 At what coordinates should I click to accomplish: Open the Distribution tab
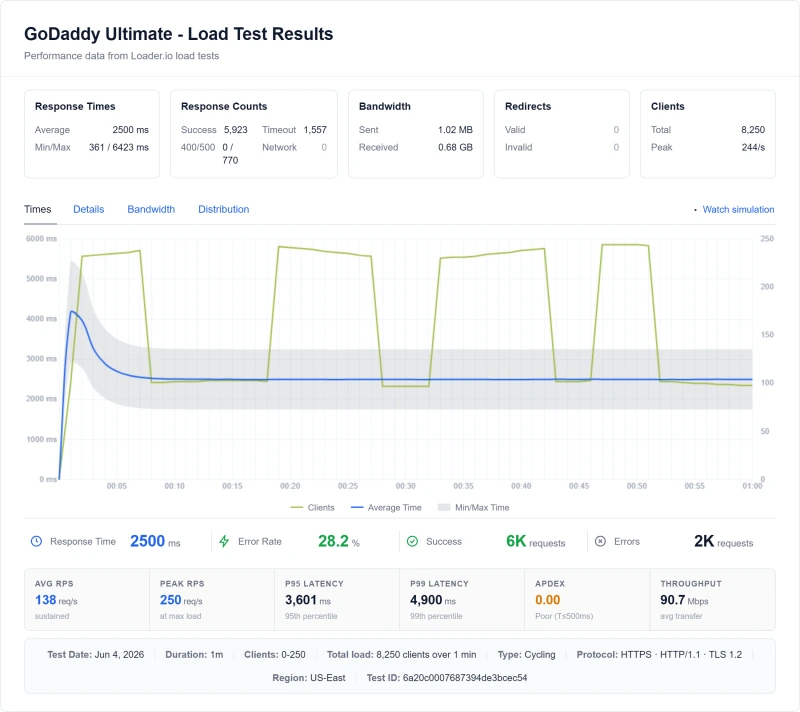click(223, 209)
